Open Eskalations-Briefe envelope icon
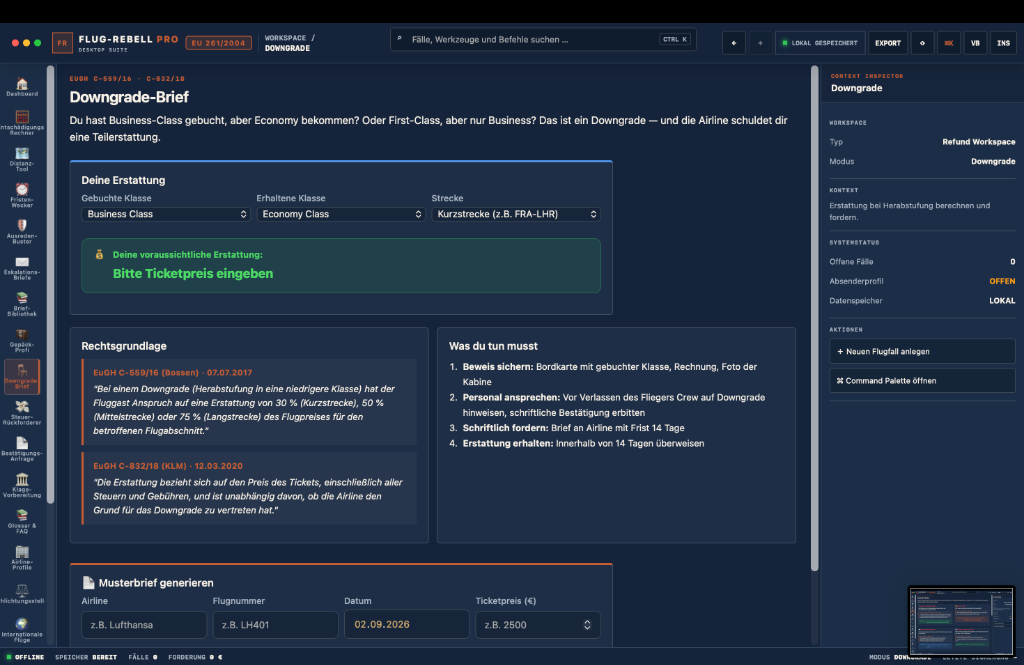The height and width of the screenshot is (665, 1024). (22, 268)
